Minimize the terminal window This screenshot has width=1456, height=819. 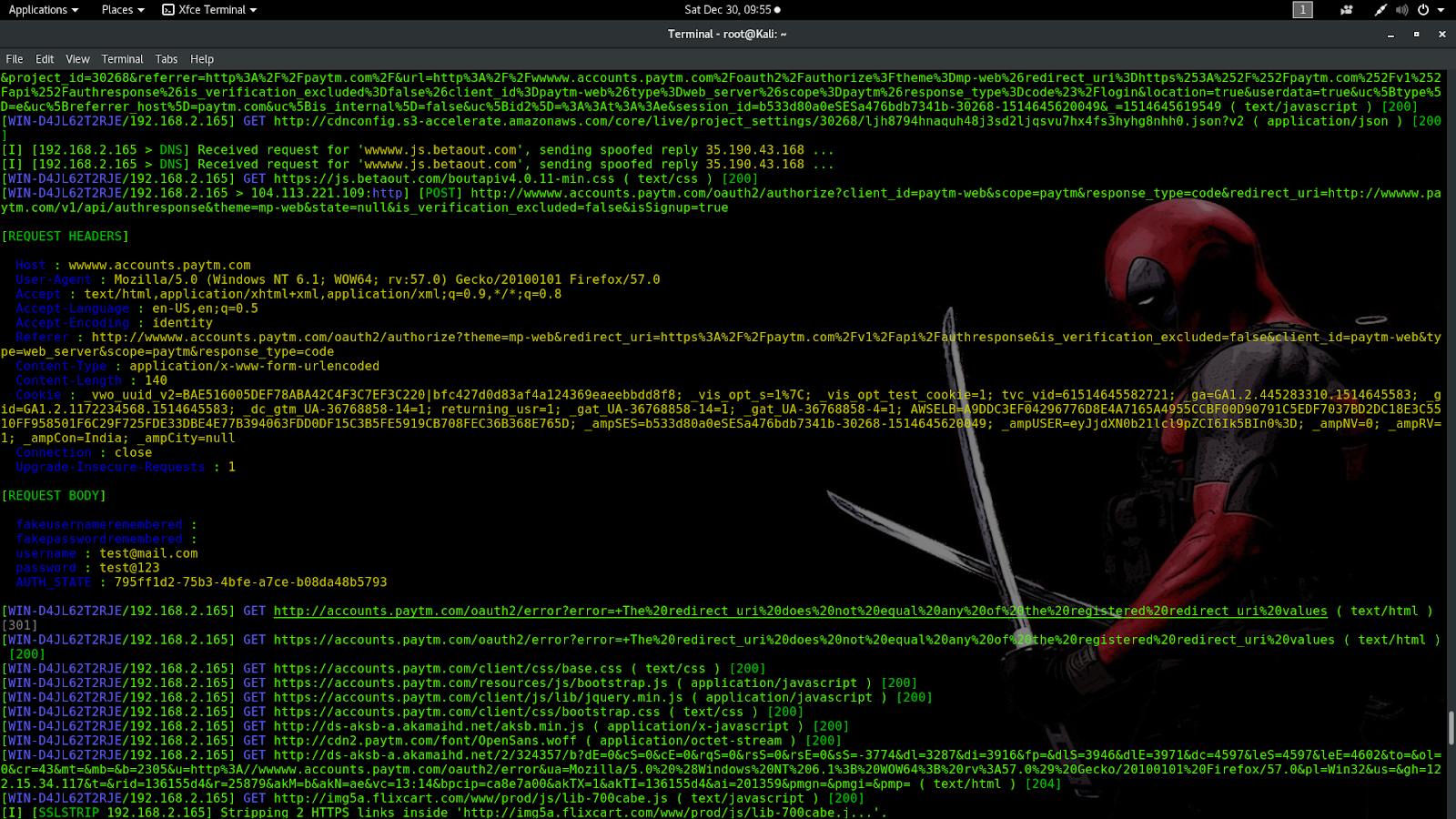pos(1390,35)
